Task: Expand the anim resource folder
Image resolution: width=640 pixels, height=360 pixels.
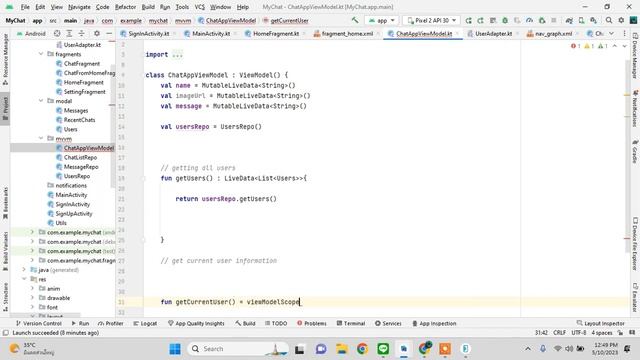Action: point(32,289)
